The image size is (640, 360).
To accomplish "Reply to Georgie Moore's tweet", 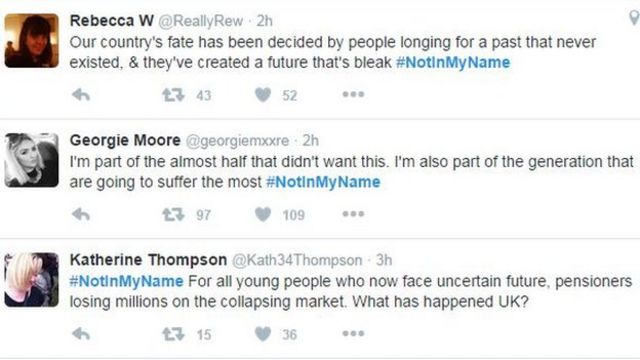I will [81, 214].
